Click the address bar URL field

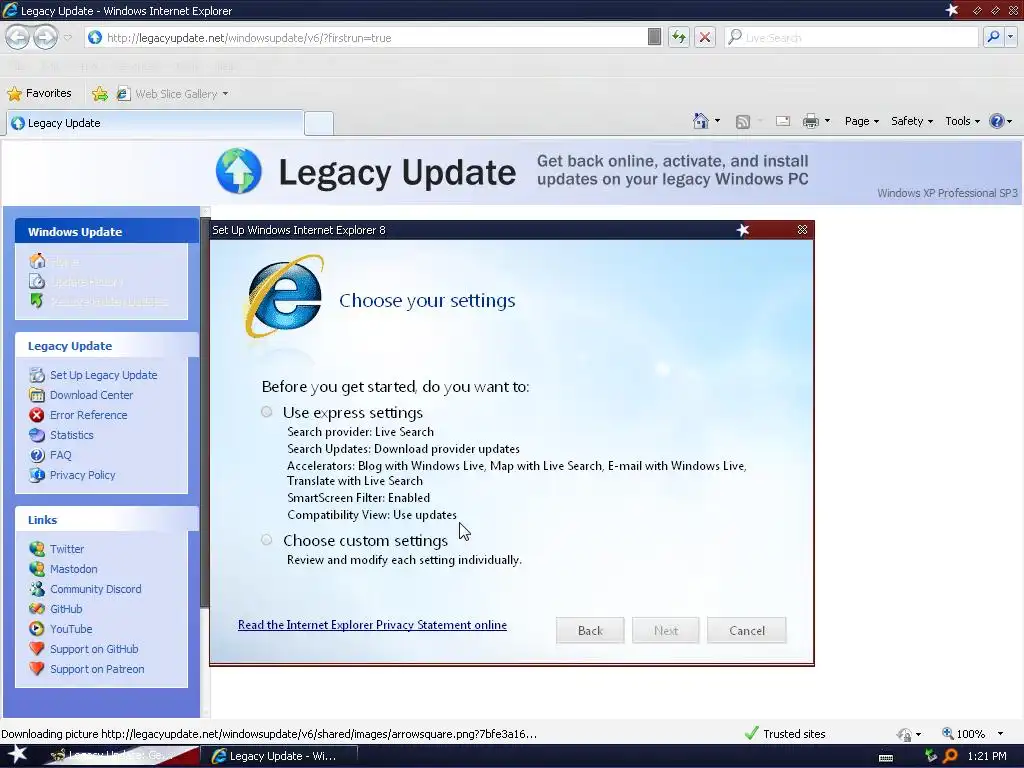click(366, 38)
